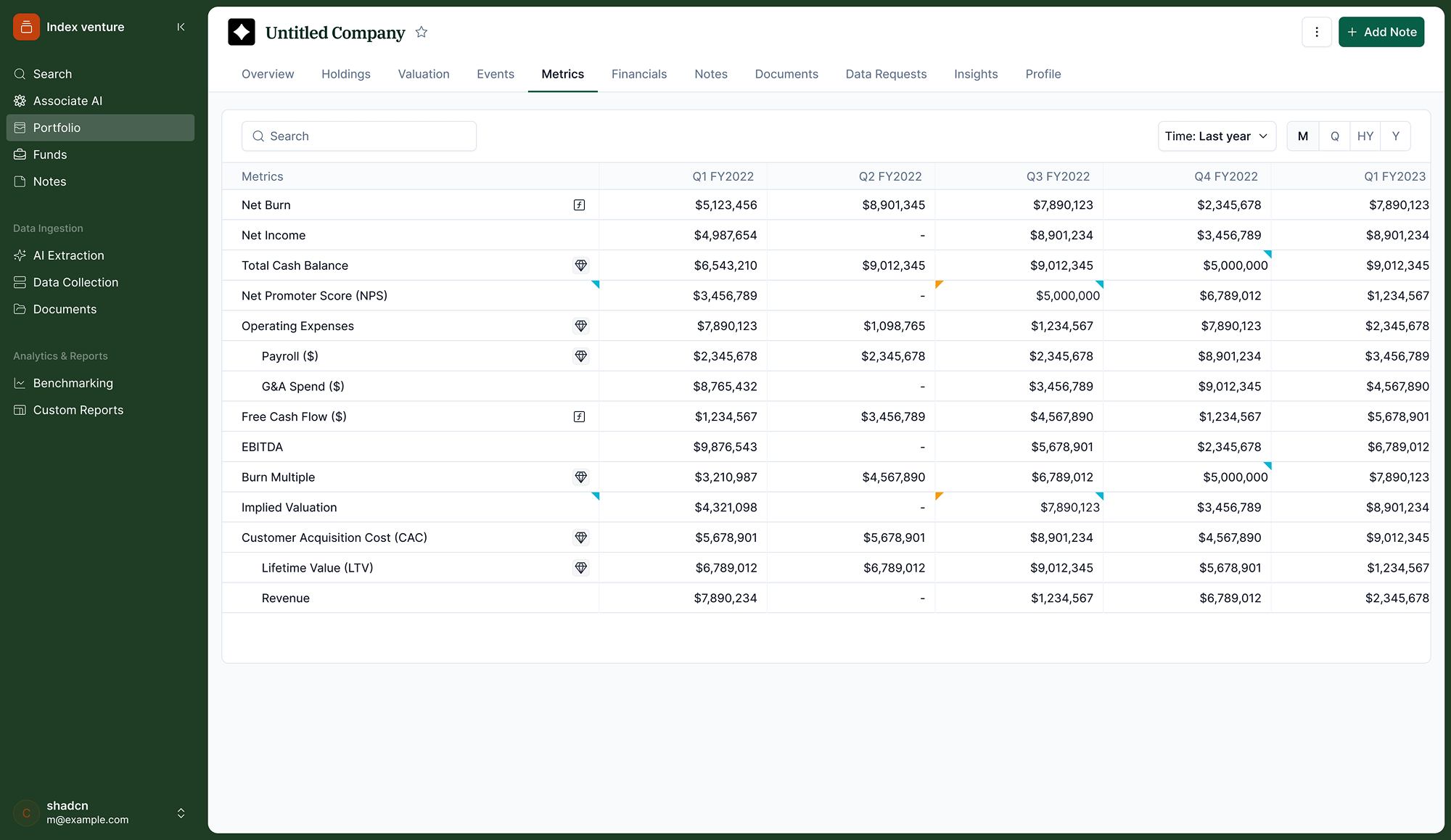Screen dimensions: 1451x840
Task: Switch to the Notes tab in header
Action: pyautogui.click(x=711, y=74)
